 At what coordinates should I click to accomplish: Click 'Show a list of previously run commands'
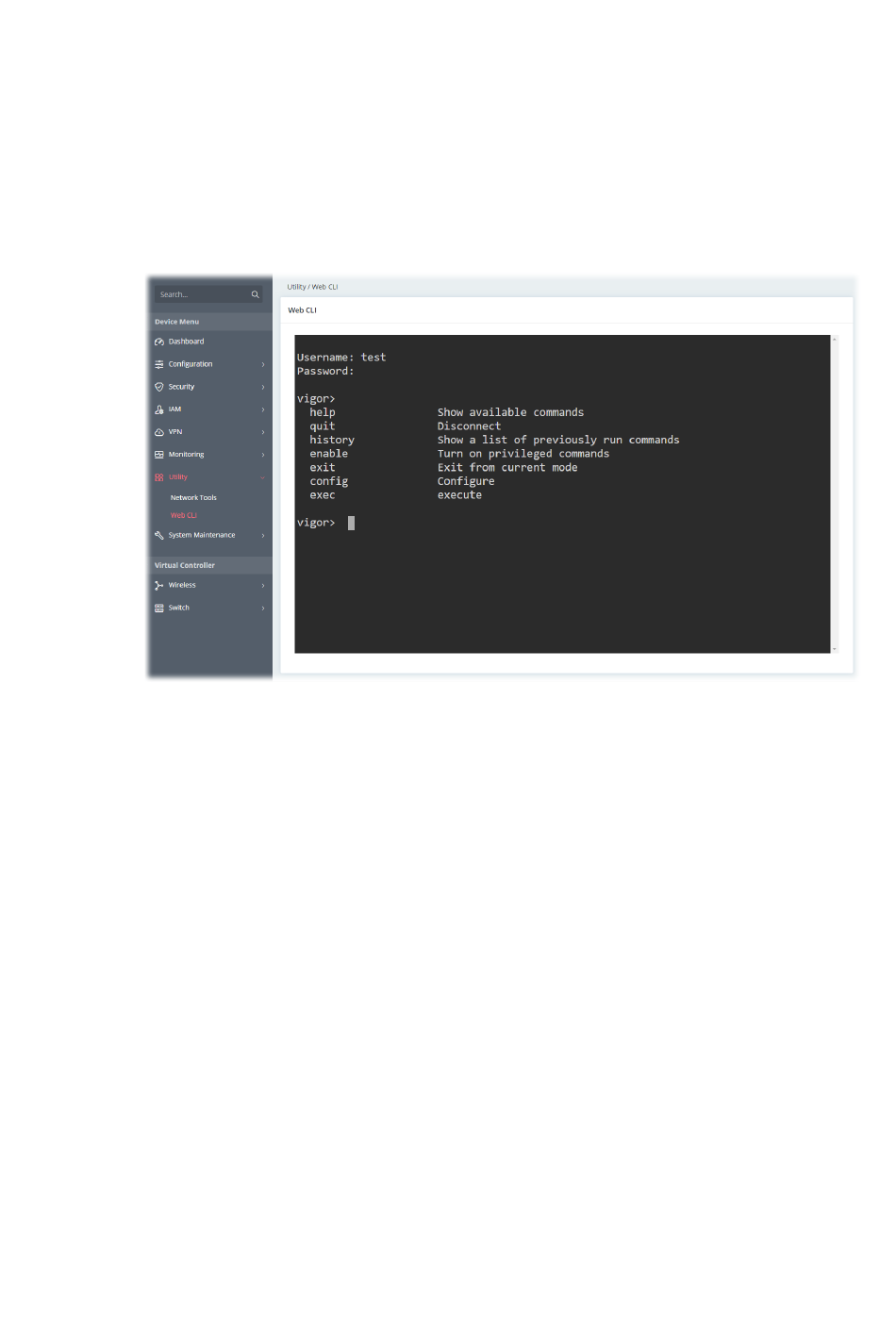pyautogui.click(x=558, y=440)
